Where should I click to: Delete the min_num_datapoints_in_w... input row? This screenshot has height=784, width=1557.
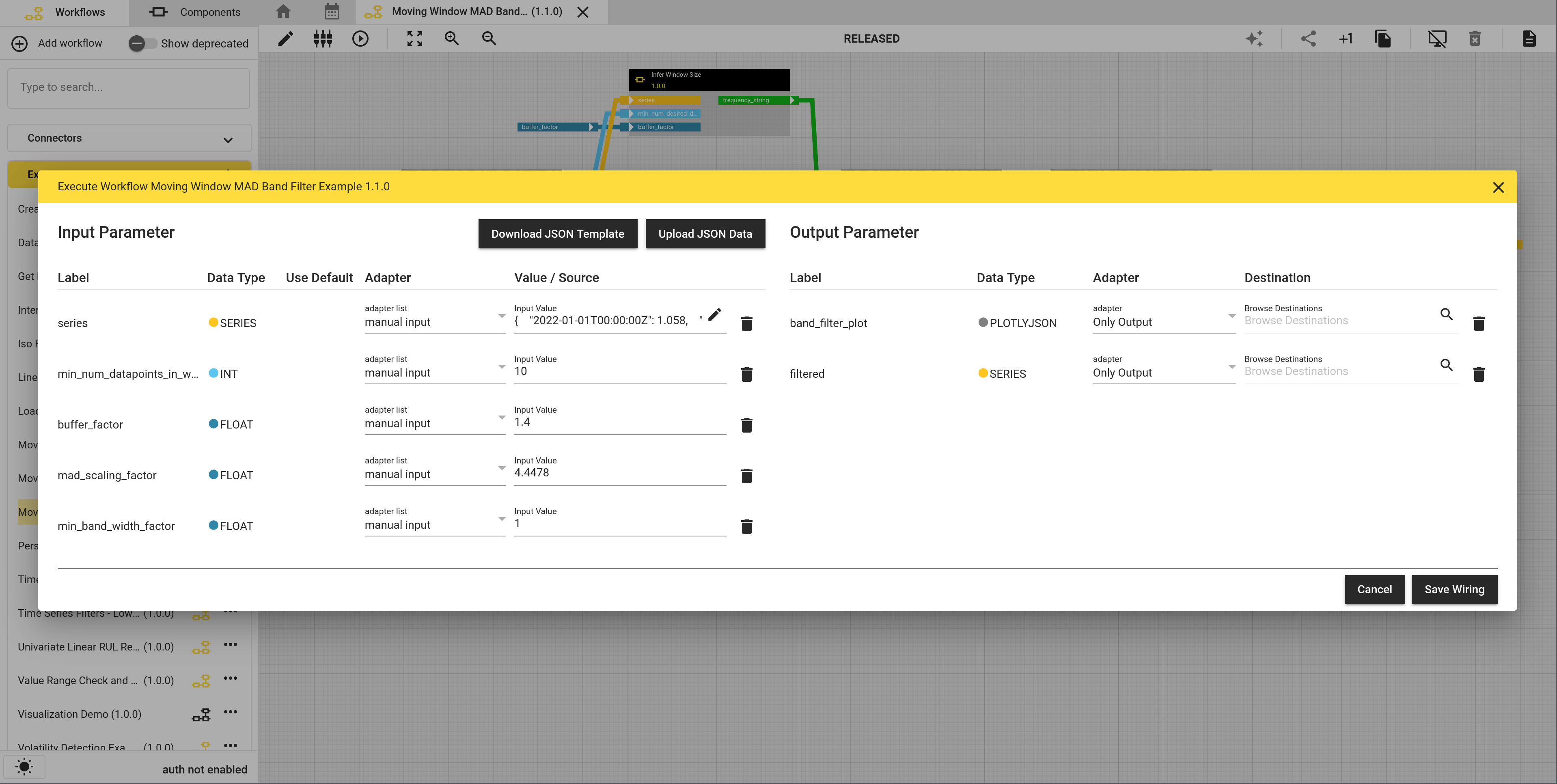pyautogui.click(x=746, y=374)
